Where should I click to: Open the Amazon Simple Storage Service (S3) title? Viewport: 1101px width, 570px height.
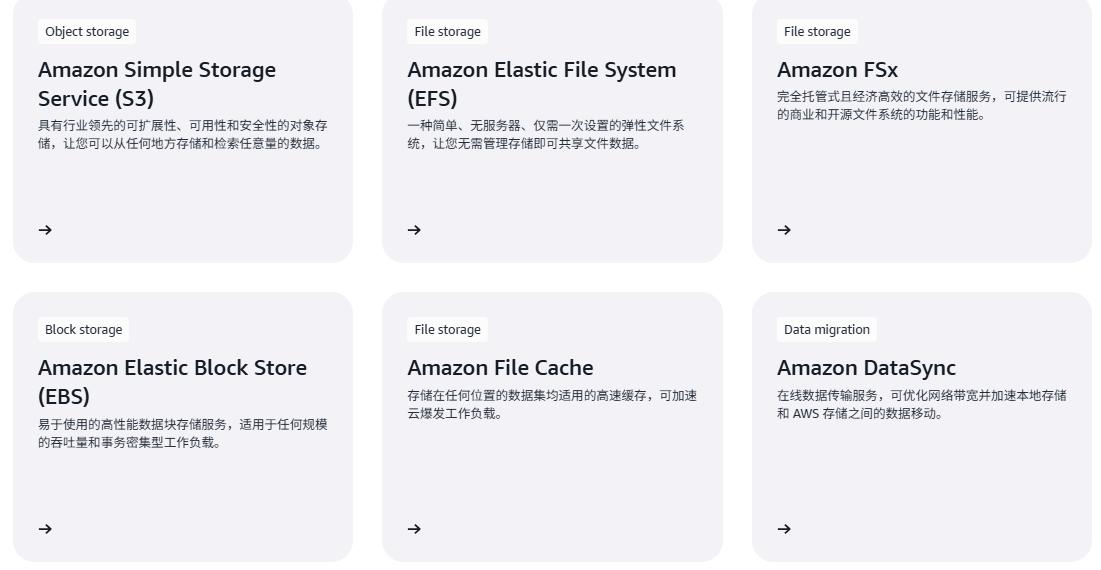tap(157, 84)
